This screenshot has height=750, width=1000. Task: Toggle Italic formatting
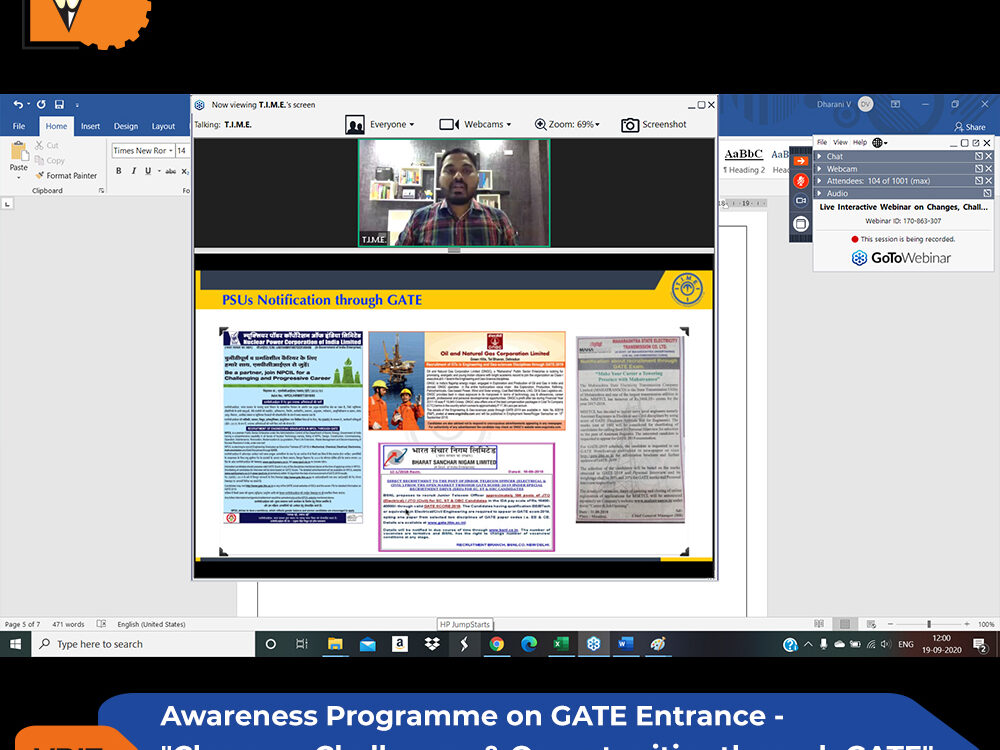pos(133,171)
